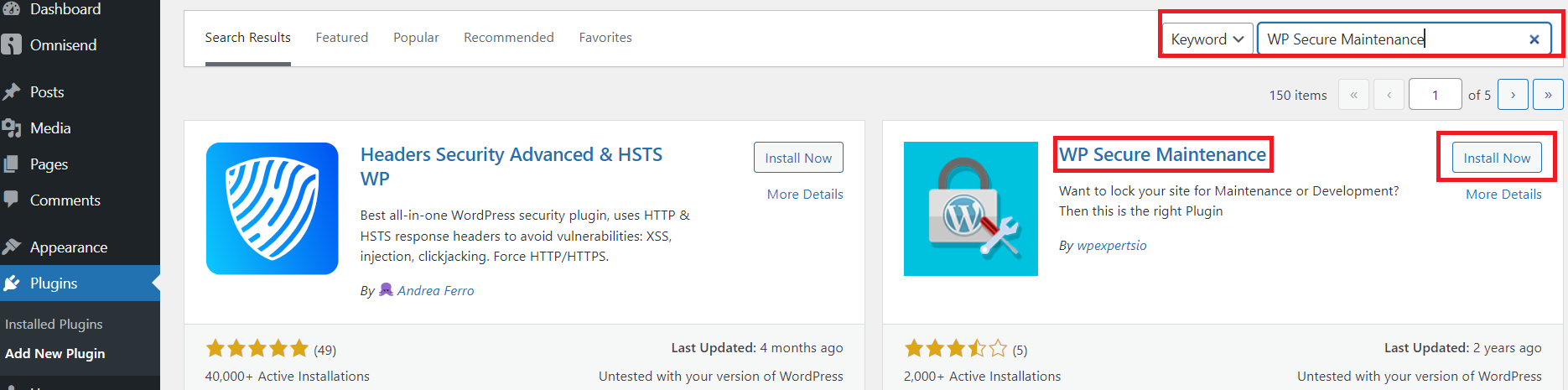Click the Posts pushpin icon
This screenshot has height=390, width=1568.
pos(12,91)
